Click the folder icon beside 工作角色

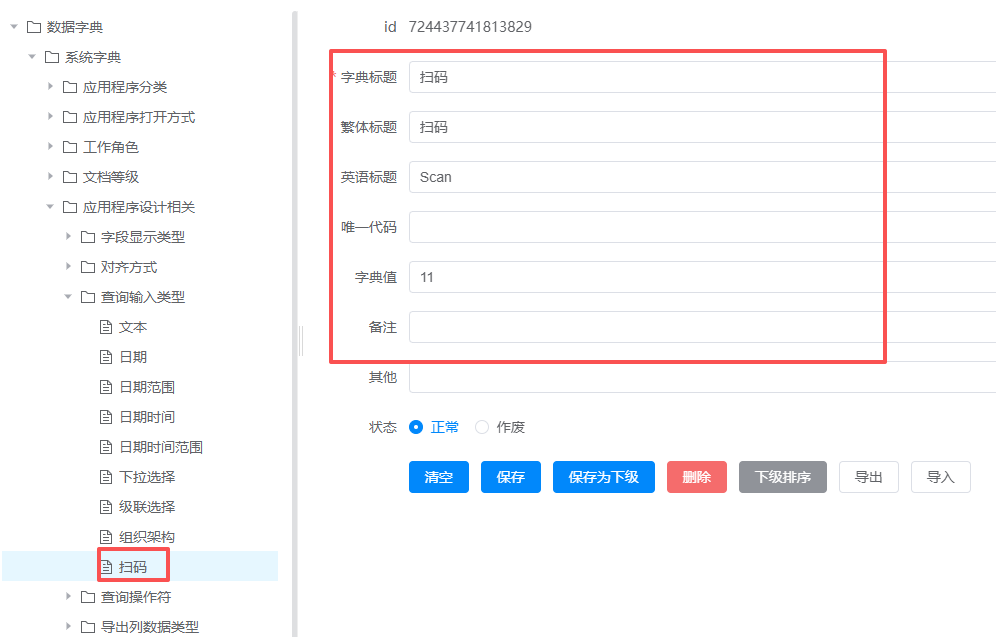point(70,147)
